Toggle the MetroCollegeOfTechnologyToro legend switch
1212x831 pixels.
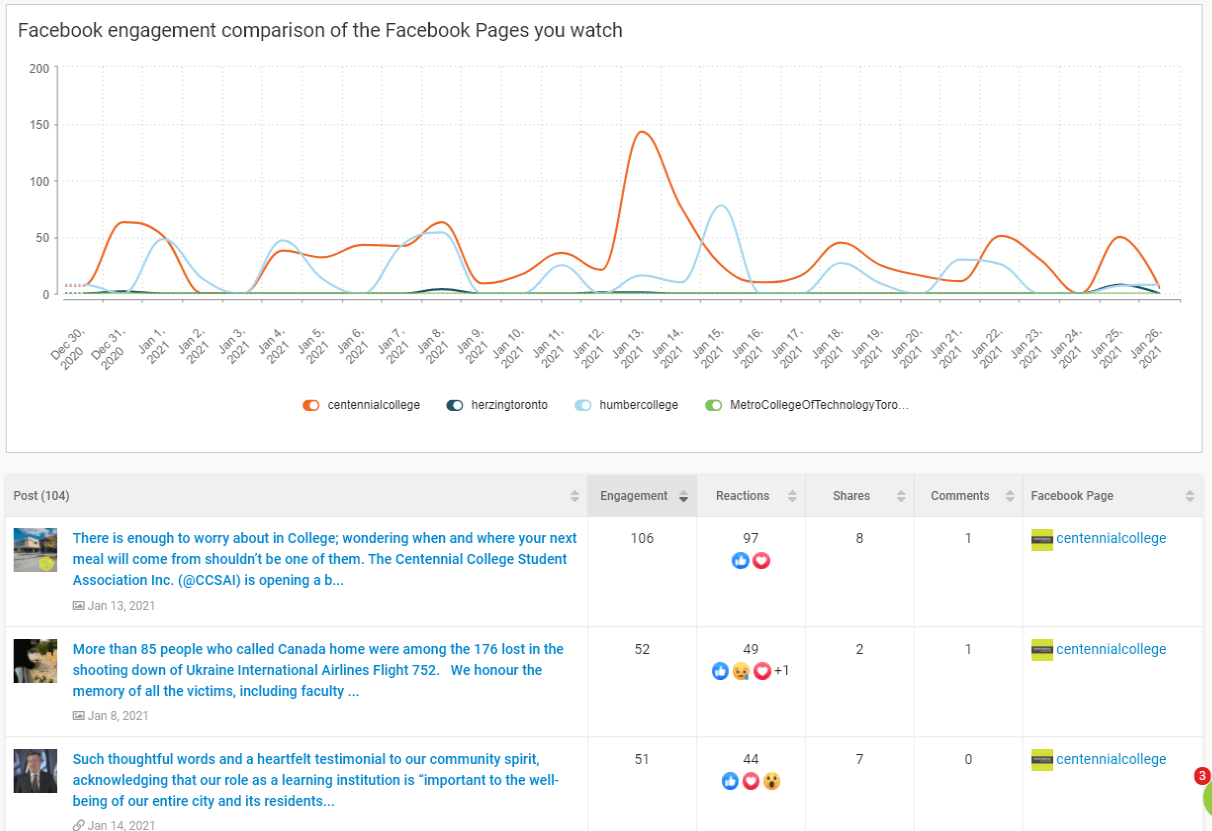coord(714,405)
